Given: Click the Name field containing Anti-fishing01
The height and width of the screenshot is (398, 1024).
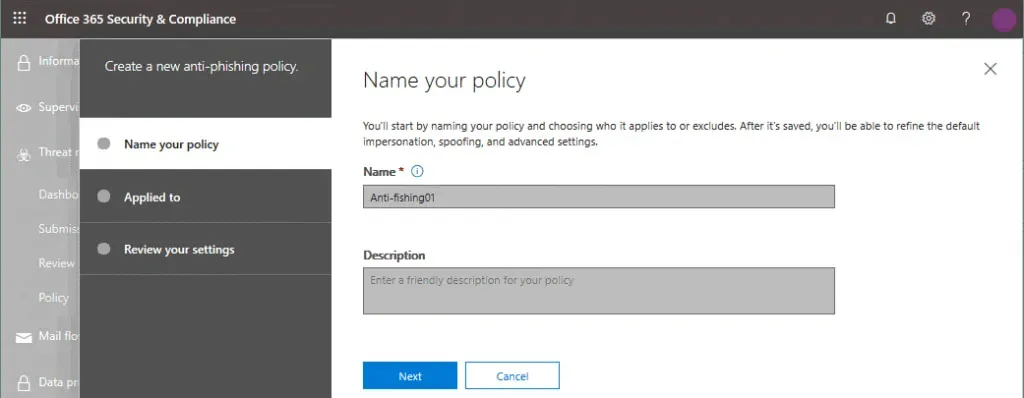Looking at the screenshot, I should pos(599,197).
